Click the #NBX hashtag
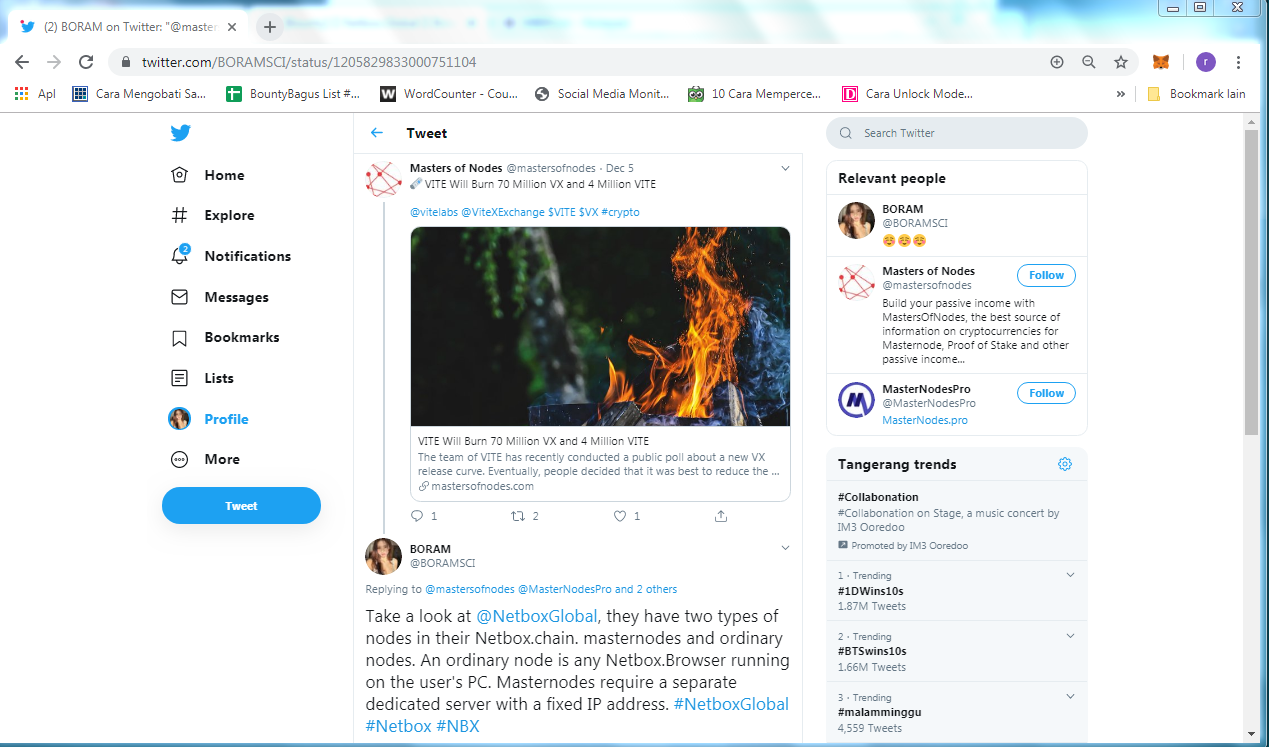The height and width of the screenshot is (747, 1269). (x=458, y=726)
